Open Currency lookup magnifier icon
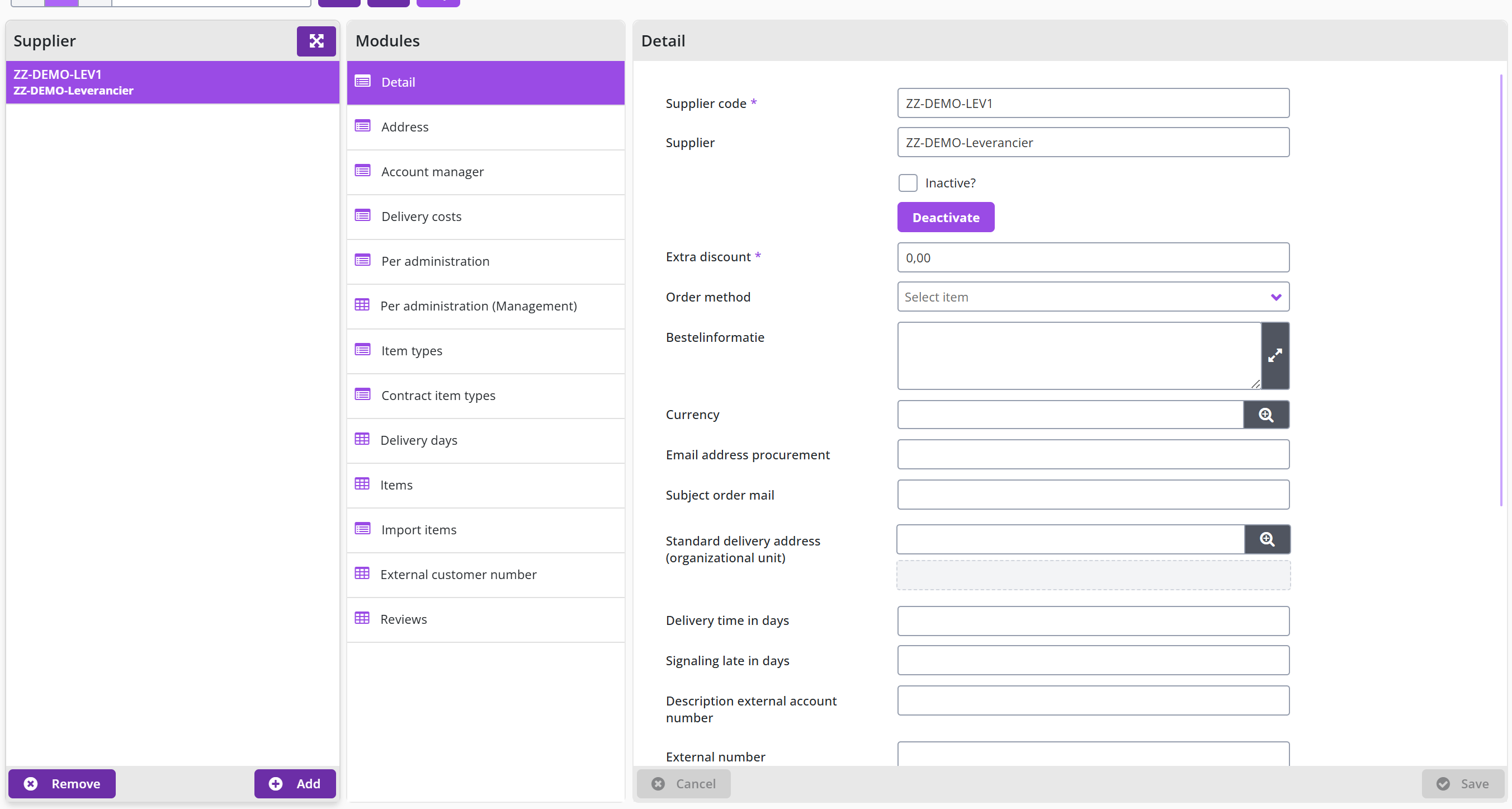The image size is (1512, 809). click(1266, 415)
